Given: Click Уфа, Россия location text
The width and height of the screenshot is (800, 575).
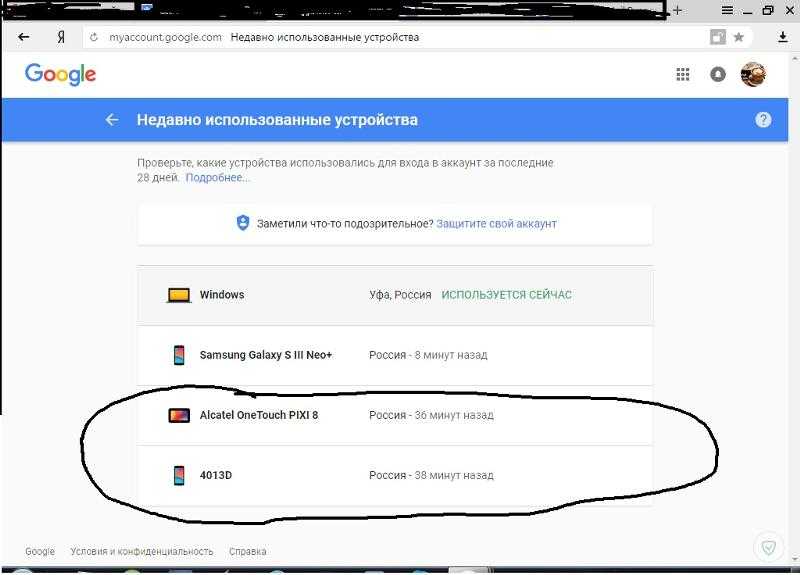Looking at the screenshot, I should (401, 295).
